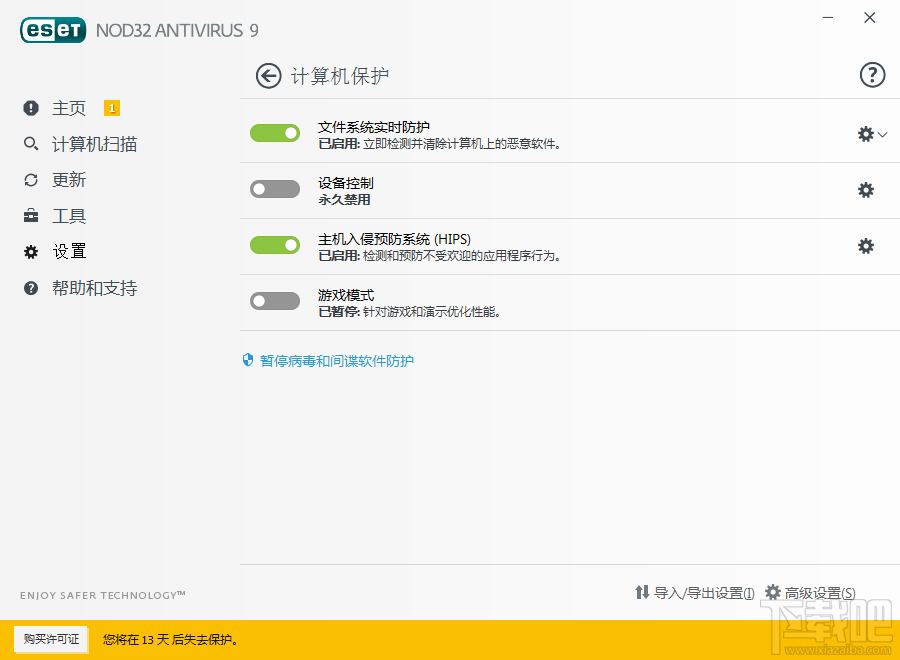The width and height of the screenshot is (900, 660).
Task: Click the 导入/导出设置 arrows icon
Action: (x=644, y=592)
